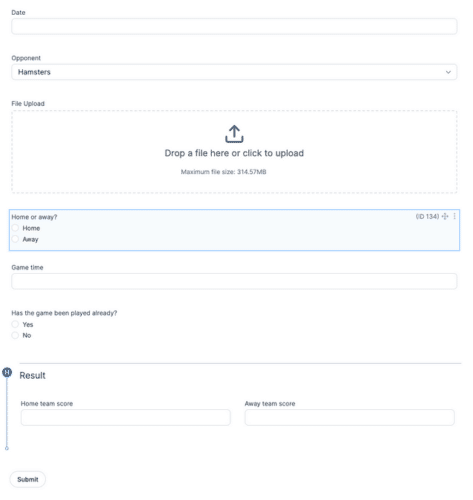473x500 pixels.
Task: Choose Yes for game already played
Action: [x=15, y=324]
